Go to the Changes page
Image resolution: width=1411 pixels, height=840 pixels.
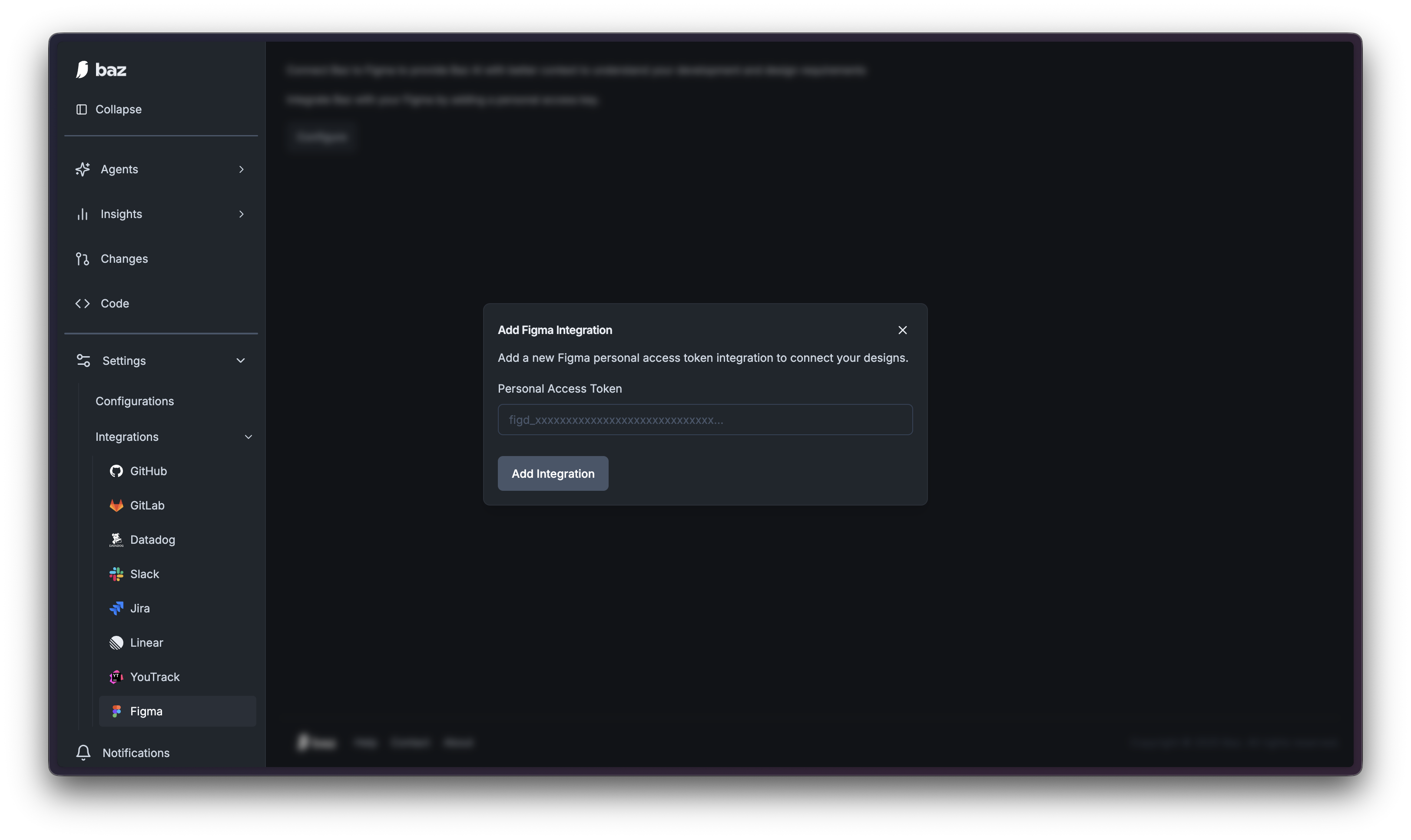[161, 259]
